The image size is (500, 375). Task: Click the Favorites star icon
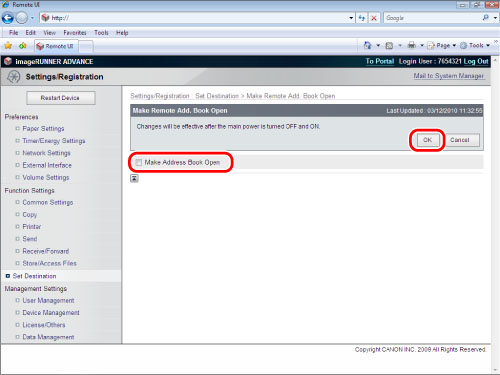(8, 46)
